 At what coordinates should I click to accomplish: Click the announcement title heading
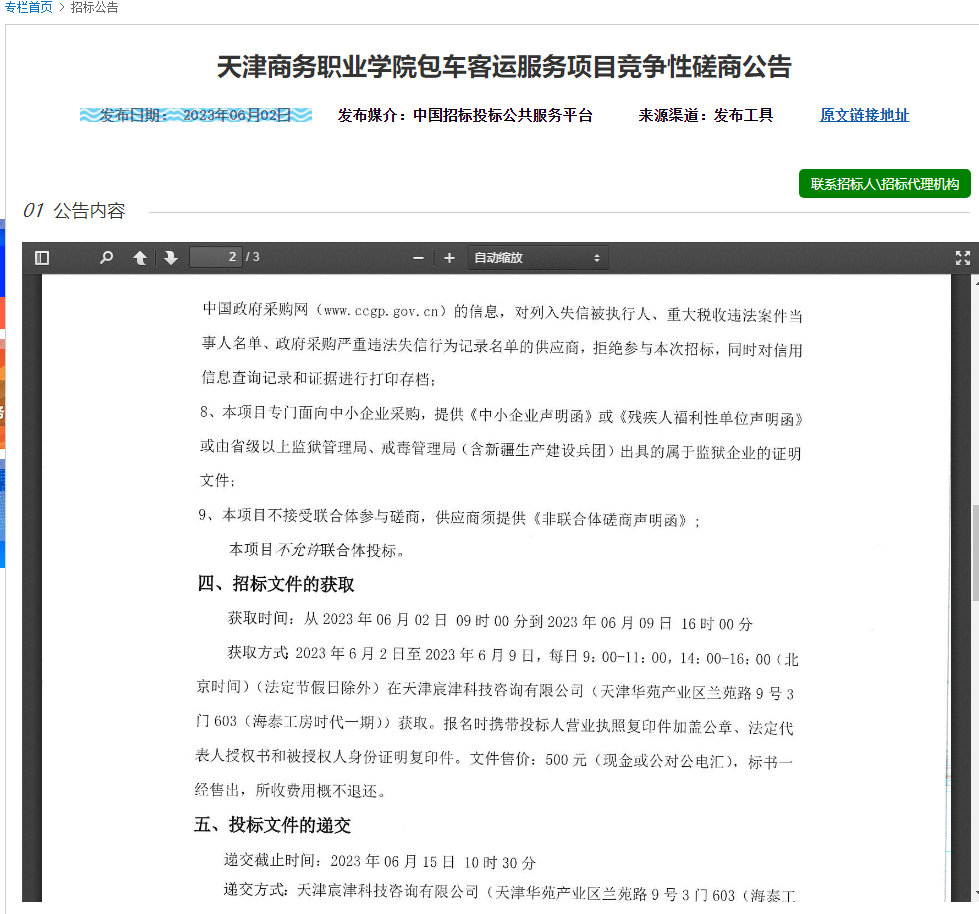(x=504, y=67)
